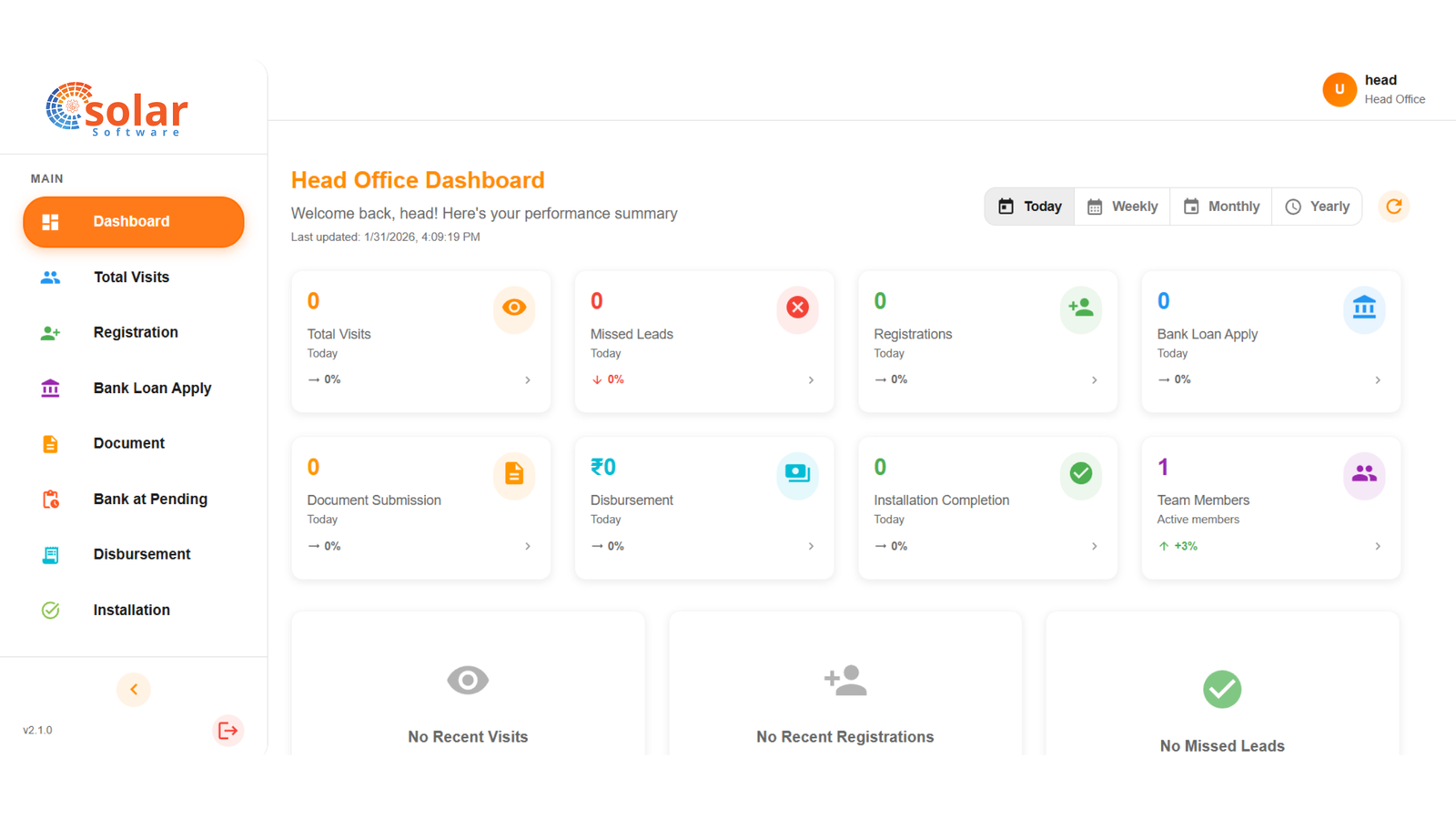
Task: Open the Disbursement sidebar item
Action: point(141,554)
